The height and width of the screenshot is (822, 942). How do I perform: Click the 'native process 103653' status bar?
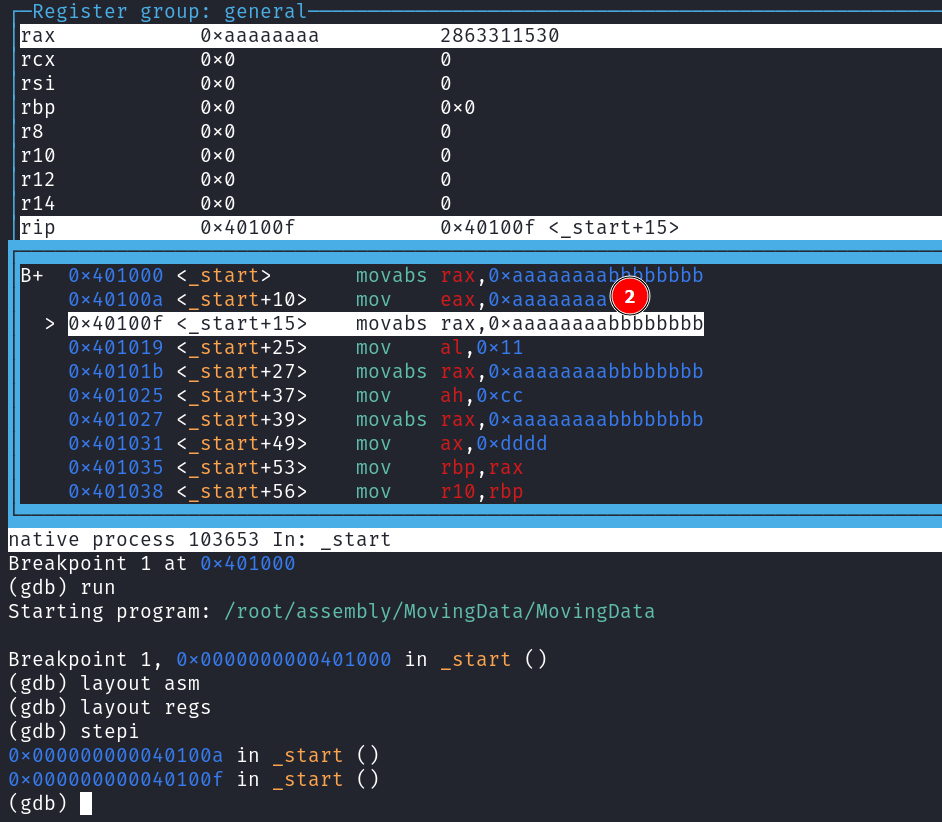(200, 540)
